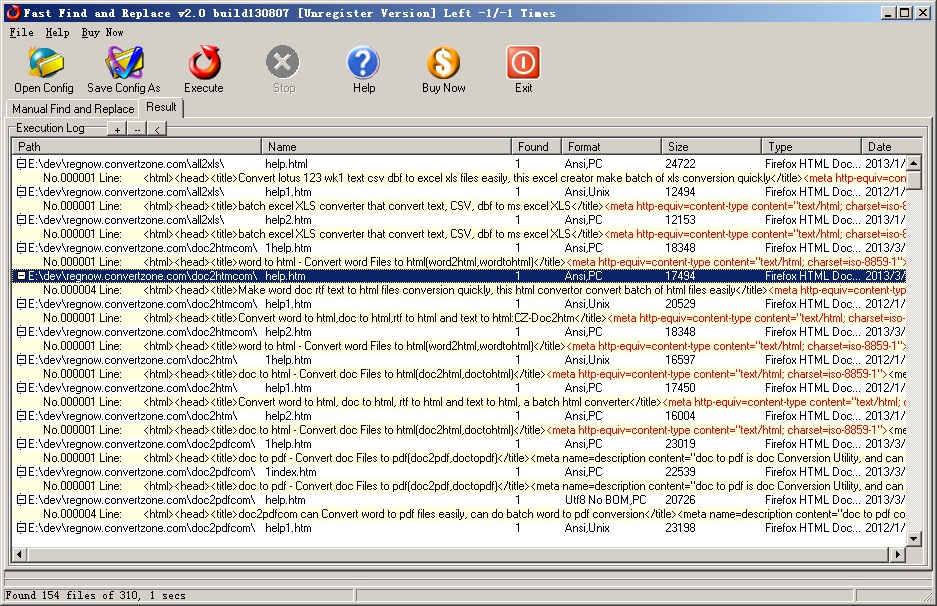Viewport: 937px width, 606px height.
Task: Click the application logo in title bar
Action: click(x=13, y=13)
